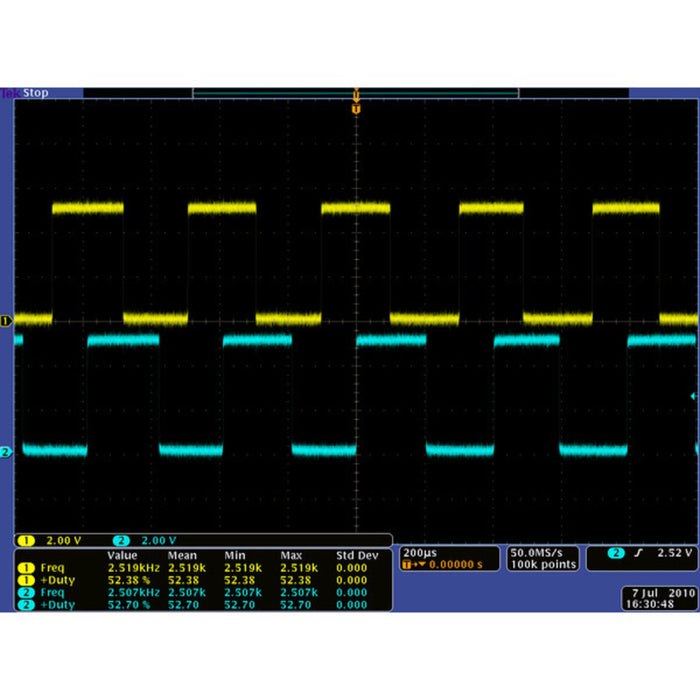Click the channel 1 yellow ground marker
Image resolution: width=700 pixels, height=700 pixels.
(6, 321)
